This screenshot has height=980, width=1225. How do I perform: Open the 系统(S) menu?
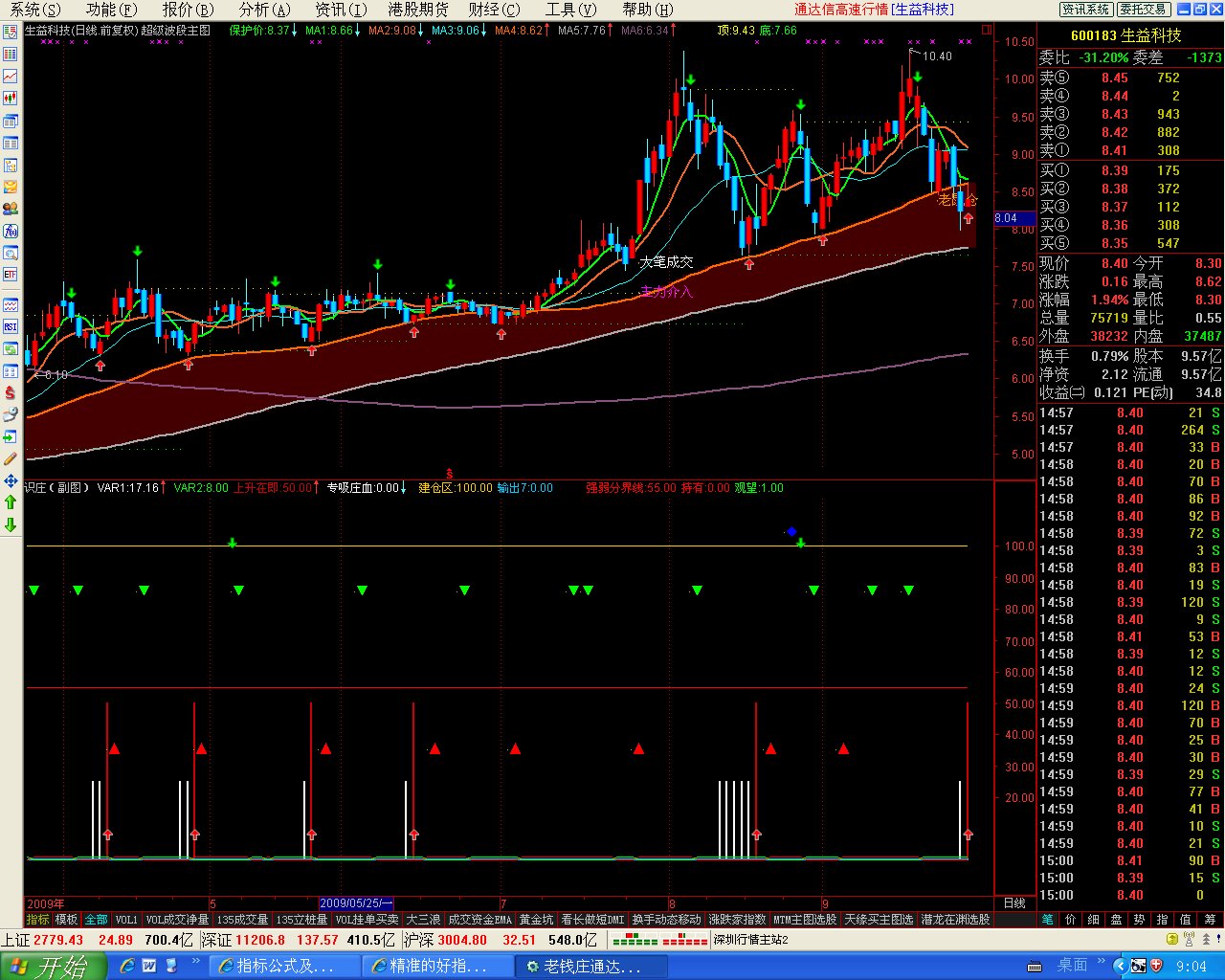(x=34, y=10)
